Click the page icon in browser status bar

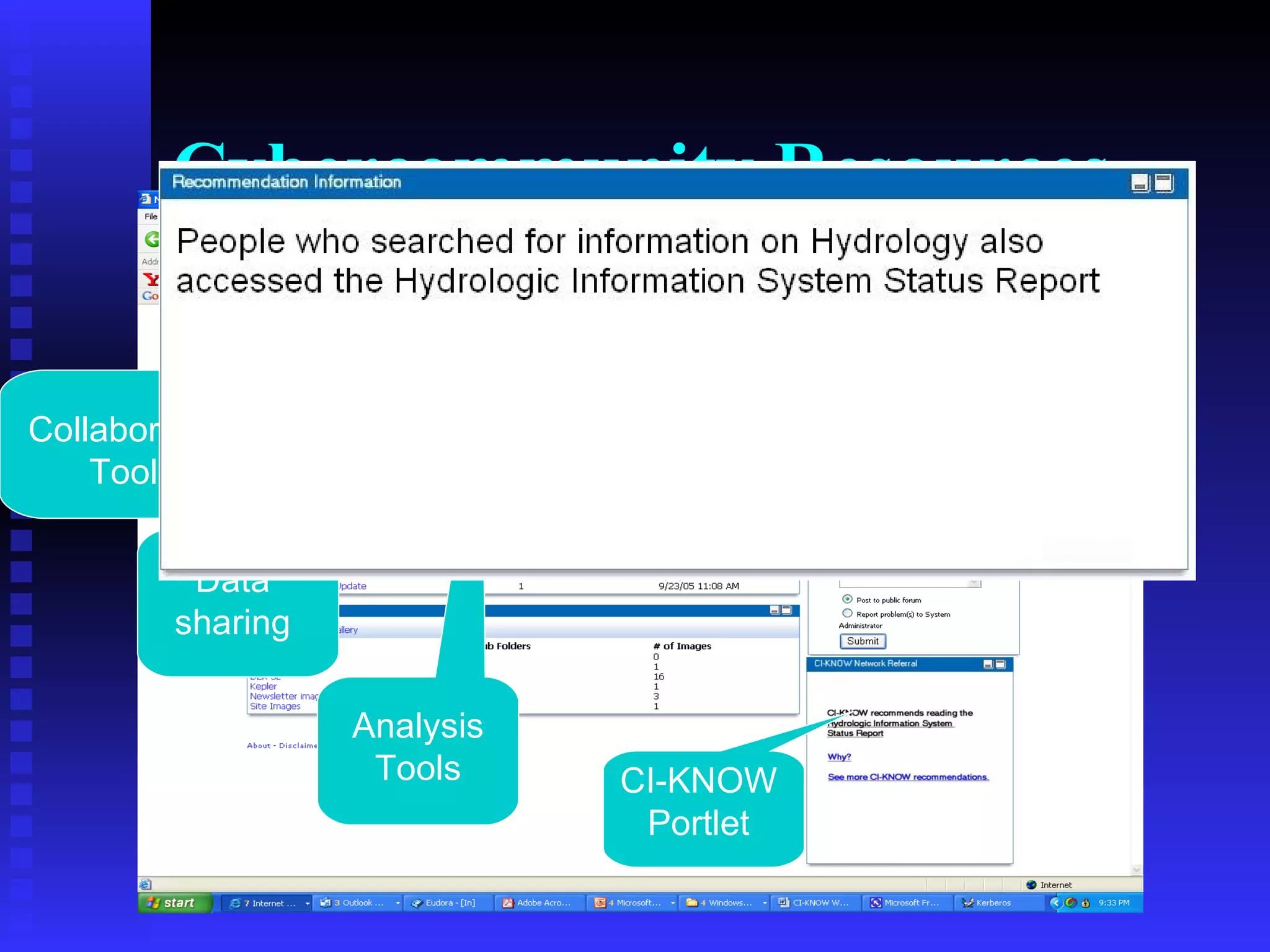(x=146, y=885)
